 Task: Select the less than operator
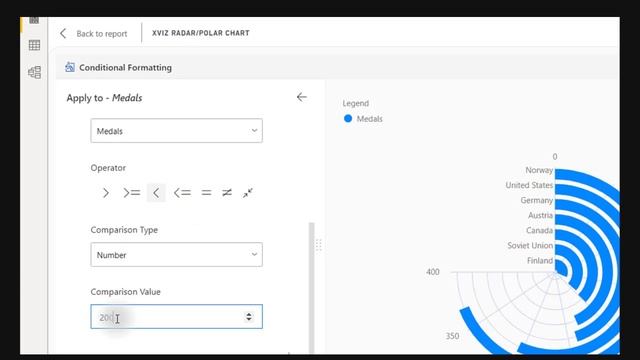click(156, 193)
